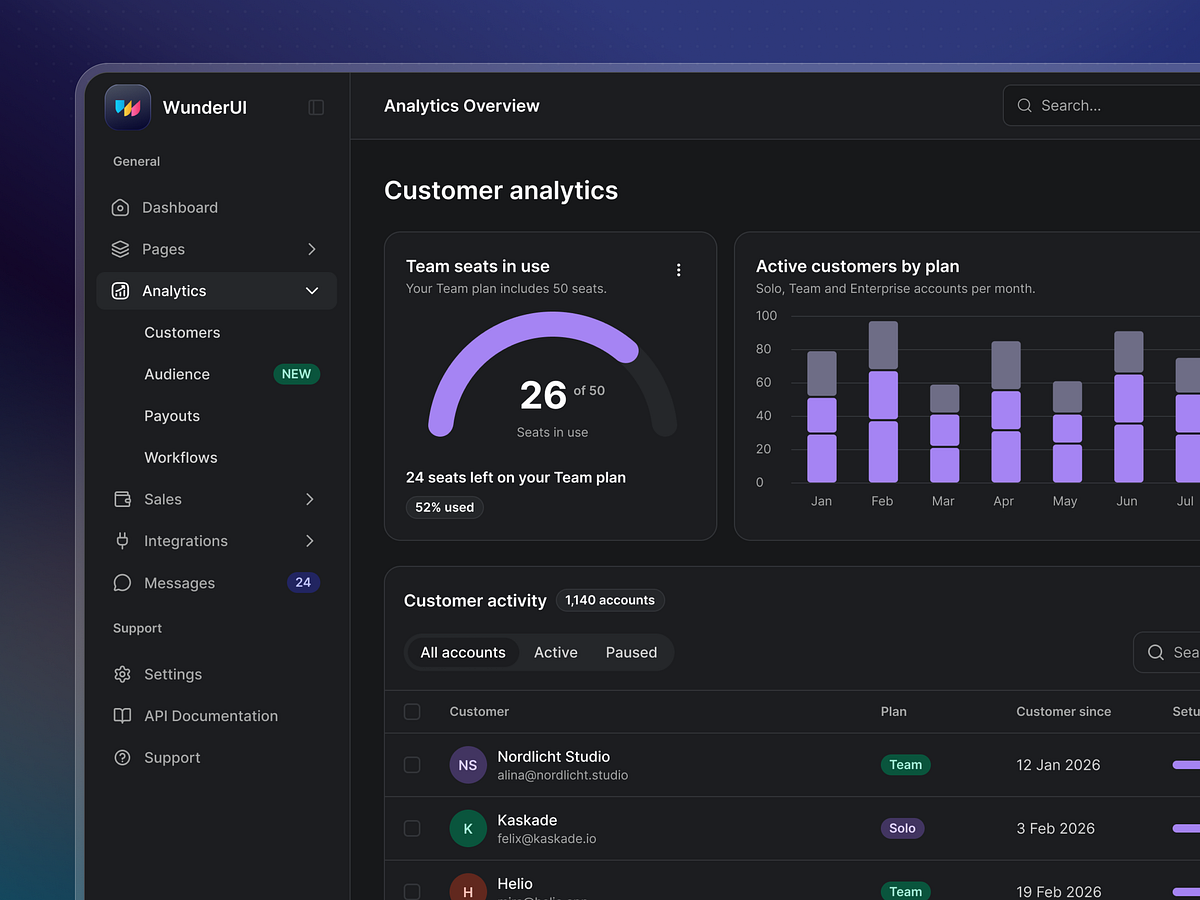
Task: Click the 52% used badge
Action: pyautogui.click(x=445, y=508)
